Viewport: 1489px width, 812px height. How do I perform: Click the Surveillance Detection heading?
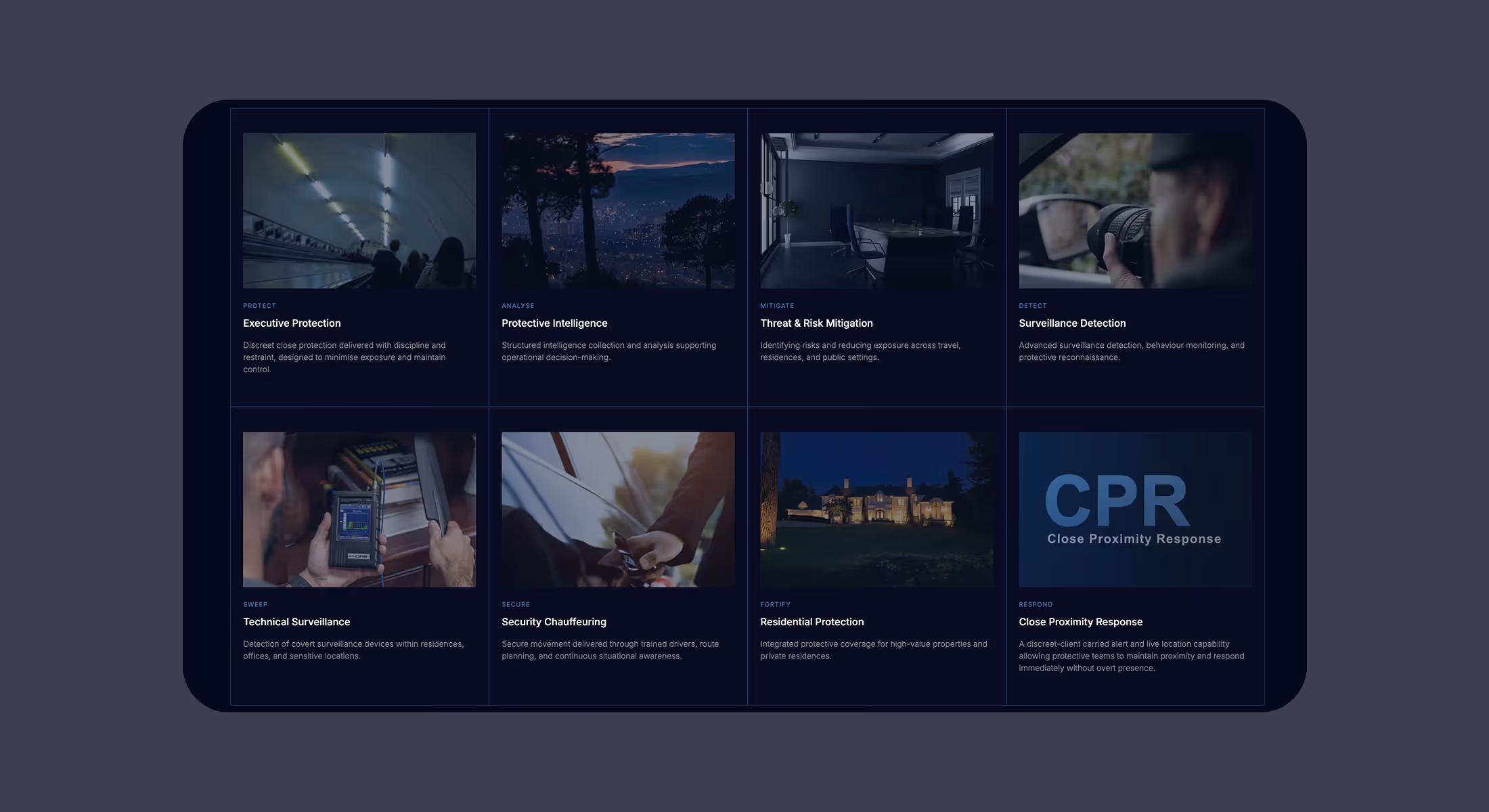point(1072,323)
